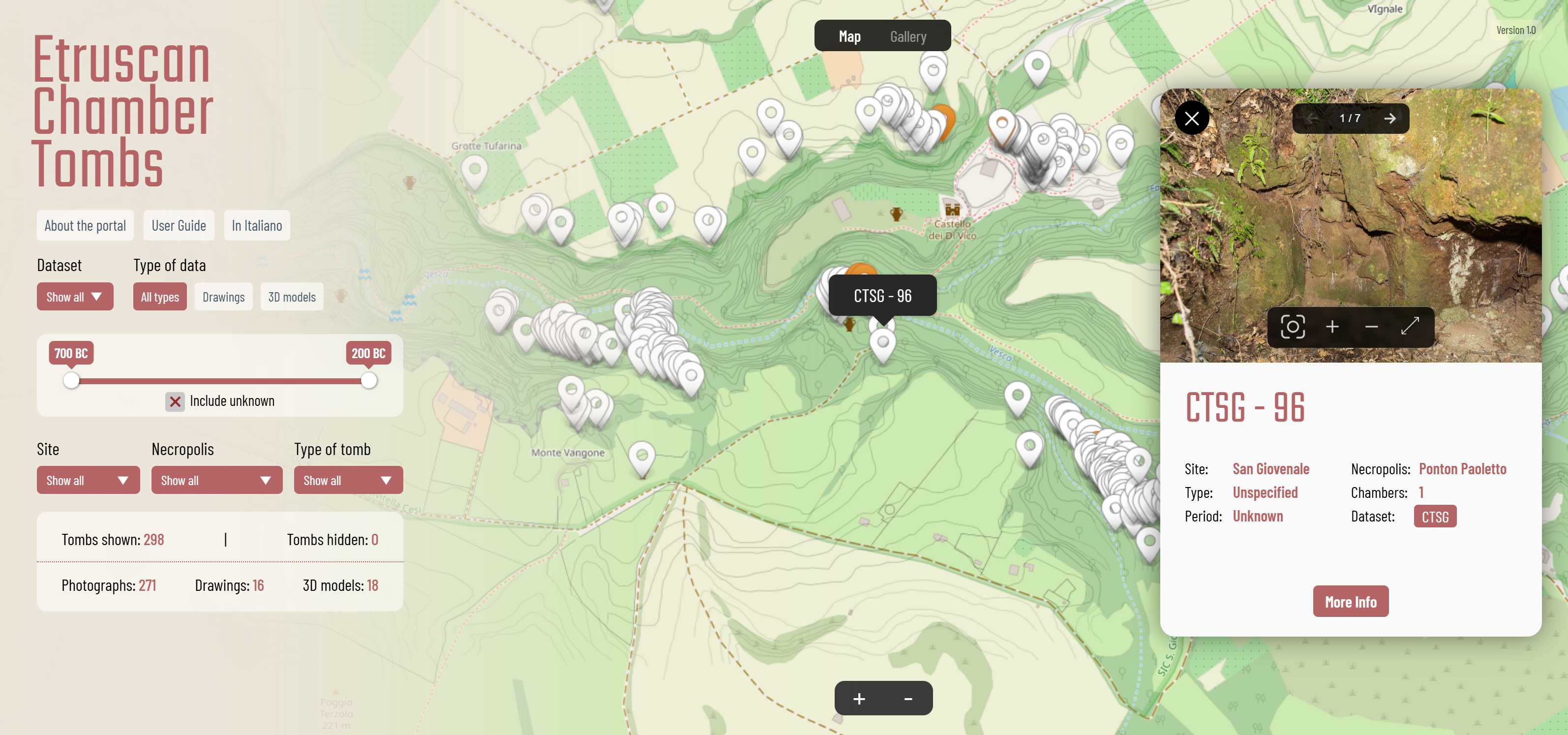This screenshot has width=1568, height=735.
Task: Close the CTSG - 96 tomb popup
Action: [1191, 118]
